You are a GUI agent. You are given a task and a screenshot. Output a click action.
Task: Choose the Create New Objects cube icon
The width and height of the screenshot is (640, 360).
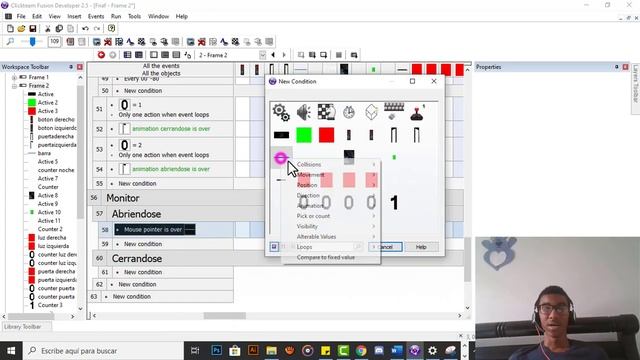(371, 112)
